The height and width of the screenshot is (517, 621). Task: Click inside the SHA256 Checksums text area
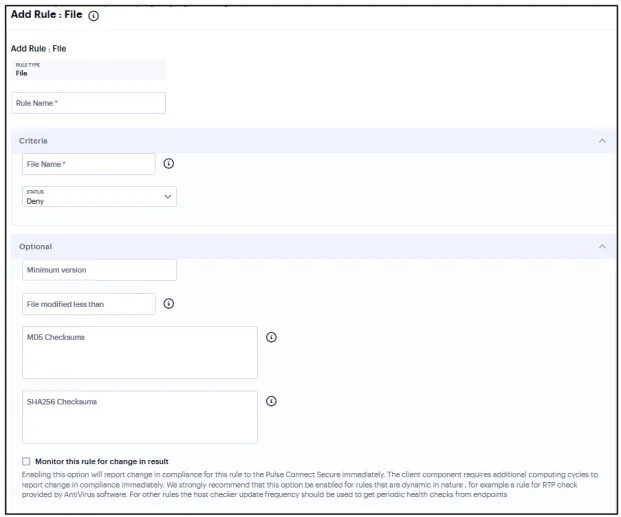click(x=140, y=417)
